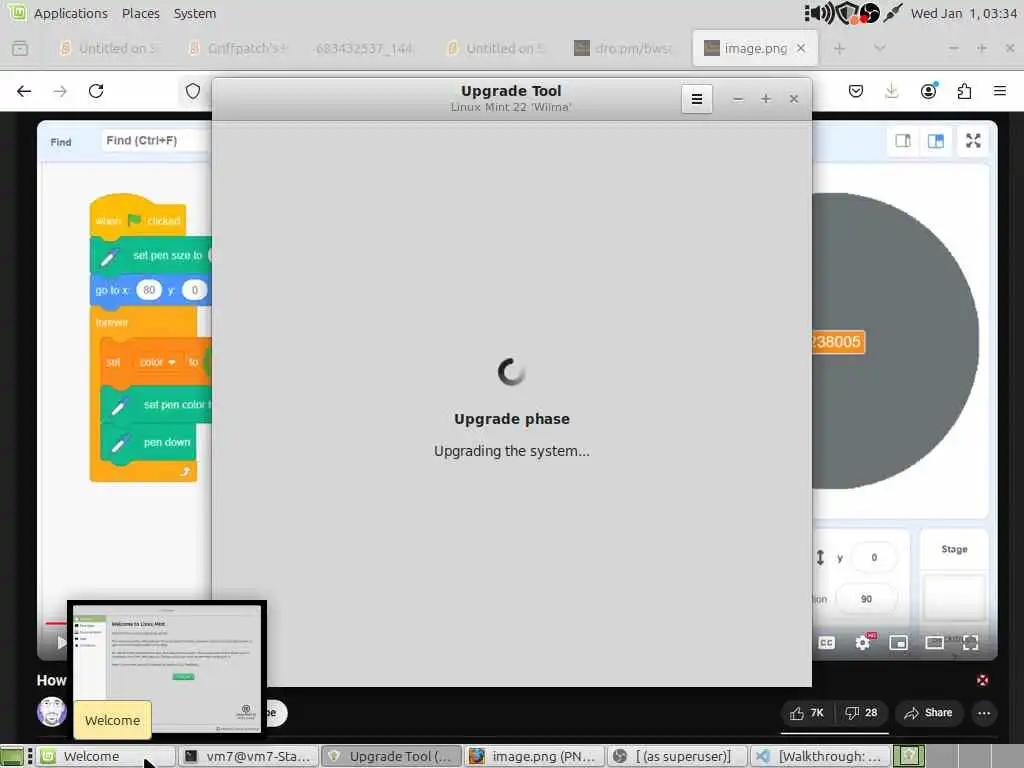Switch video to theater mode
The width and height of the screenshot is (1024, 768).
(x=935, y=643)
